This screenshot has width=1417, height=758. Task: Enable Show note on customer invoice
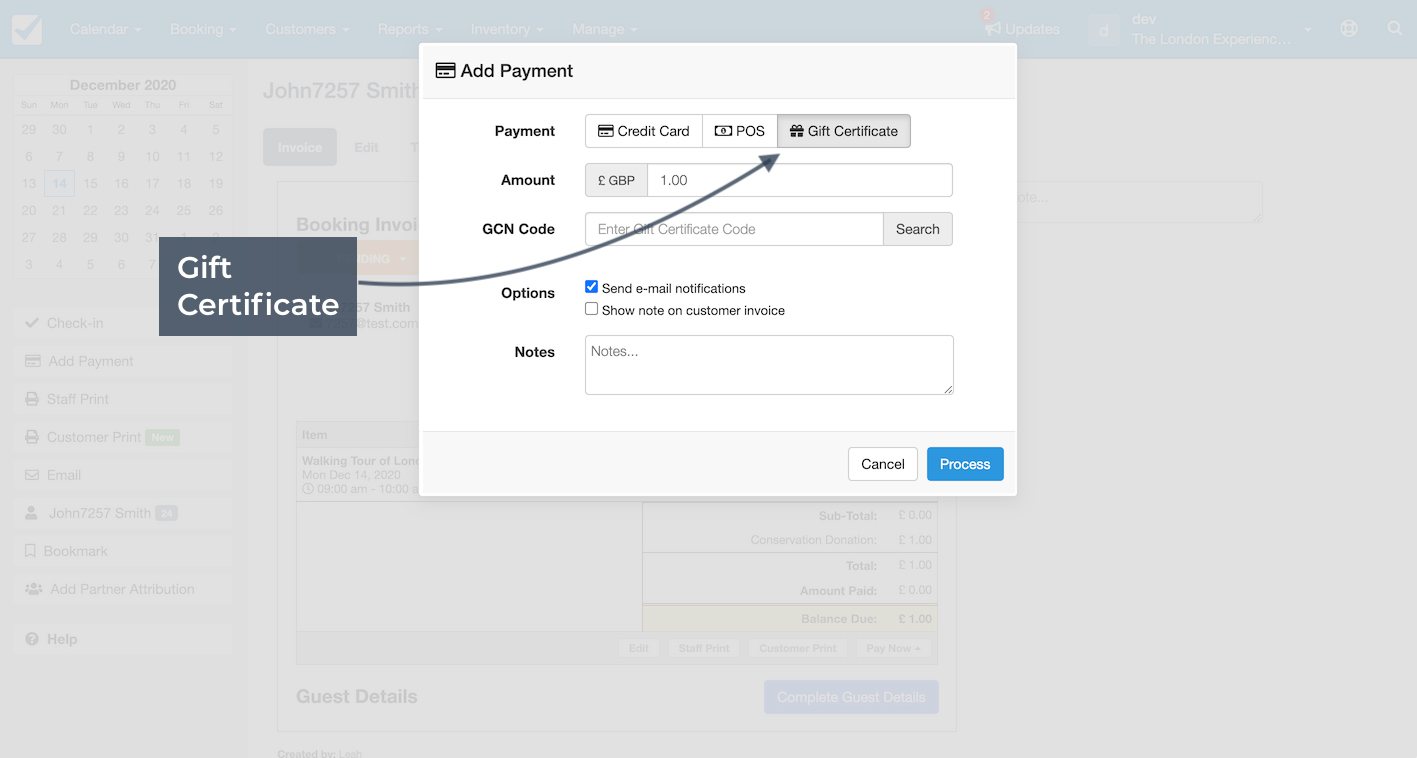[592, 309]
